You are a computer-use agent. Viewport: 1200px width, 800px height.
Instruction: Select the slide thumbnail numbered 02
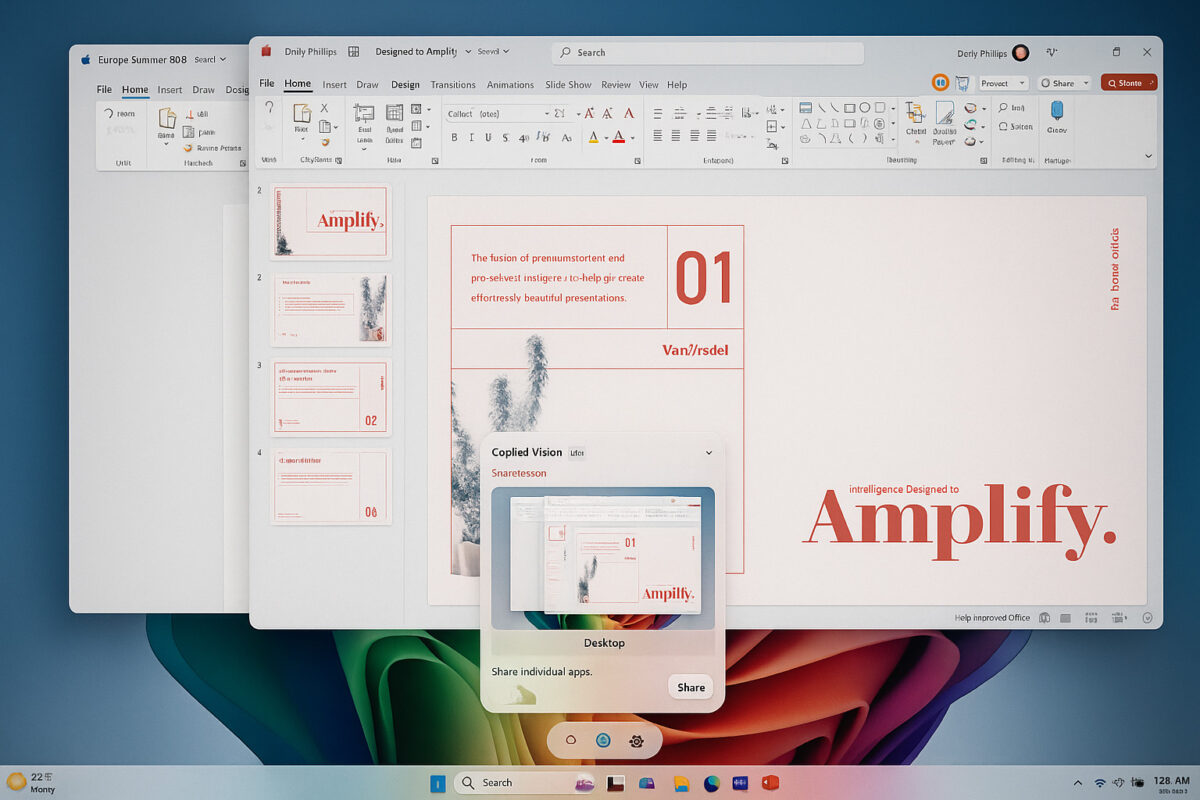coord(330,397)
